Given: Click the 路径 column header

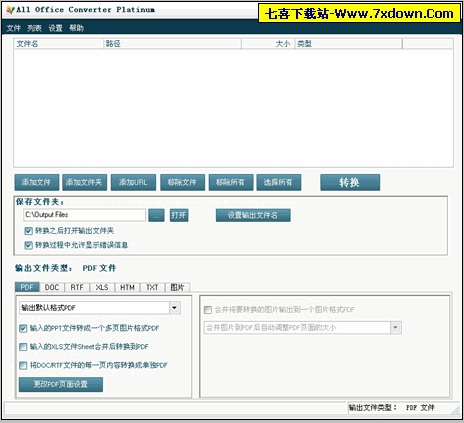Looking at the screenshot, I should (172, 44).
